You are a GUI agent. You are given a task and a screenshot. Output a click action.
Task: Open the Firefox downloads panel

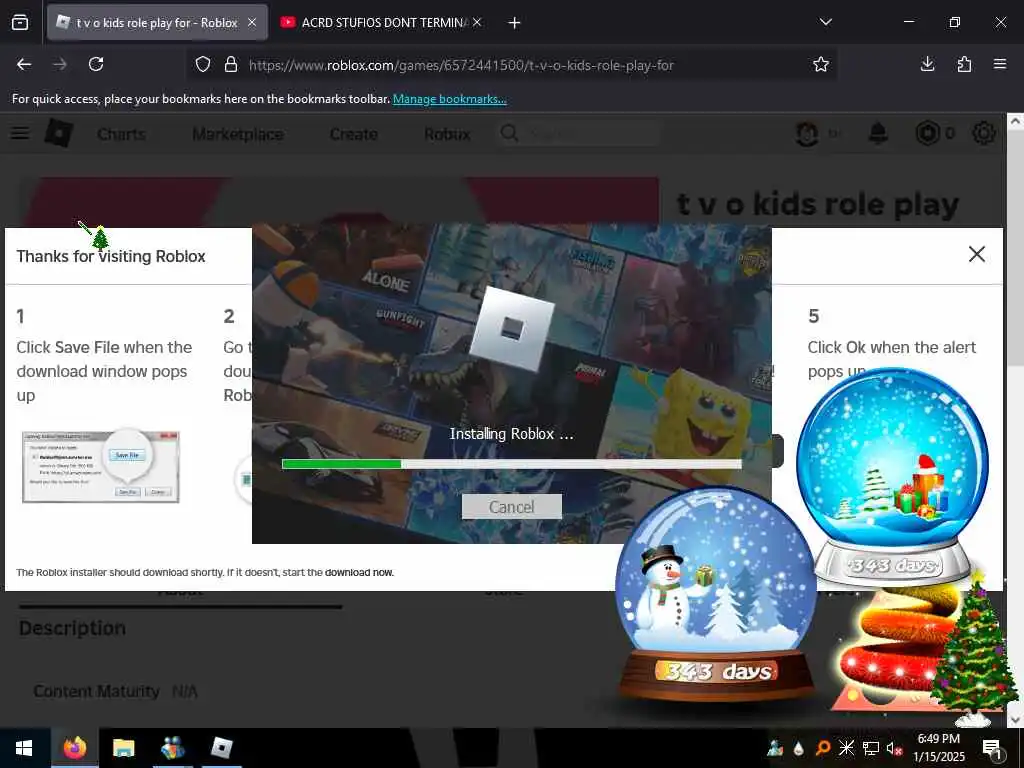927,64
